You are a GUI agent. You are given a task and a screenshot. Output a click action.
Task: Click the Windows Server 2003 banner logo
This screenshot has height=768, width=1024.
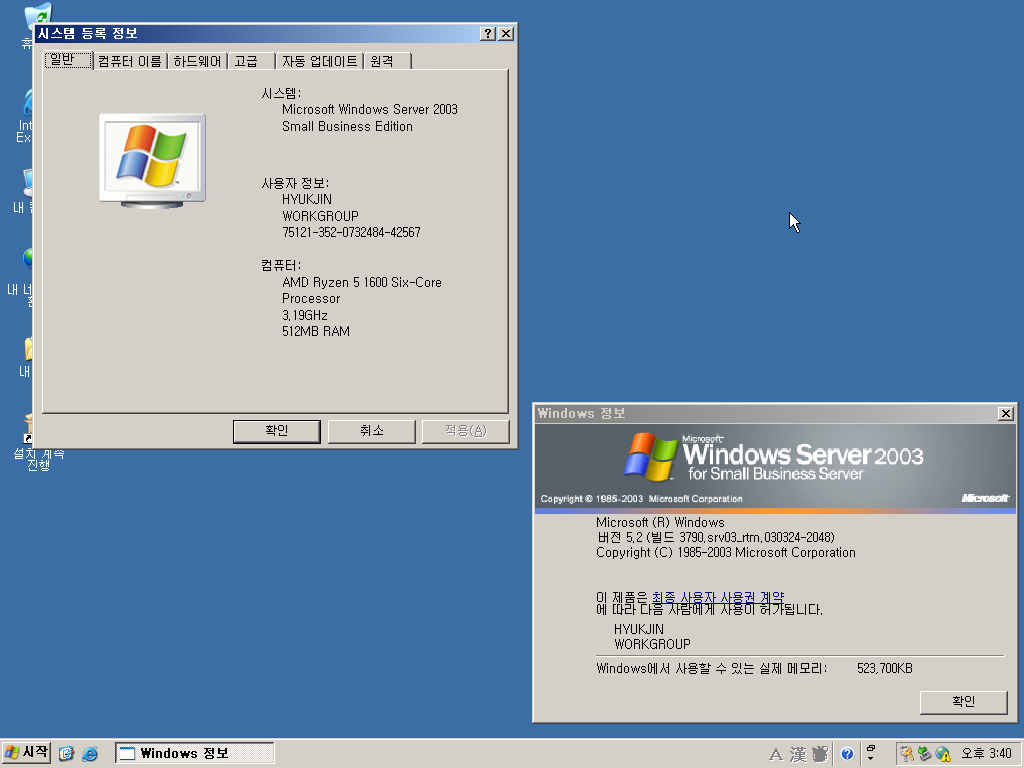(774, 458)
